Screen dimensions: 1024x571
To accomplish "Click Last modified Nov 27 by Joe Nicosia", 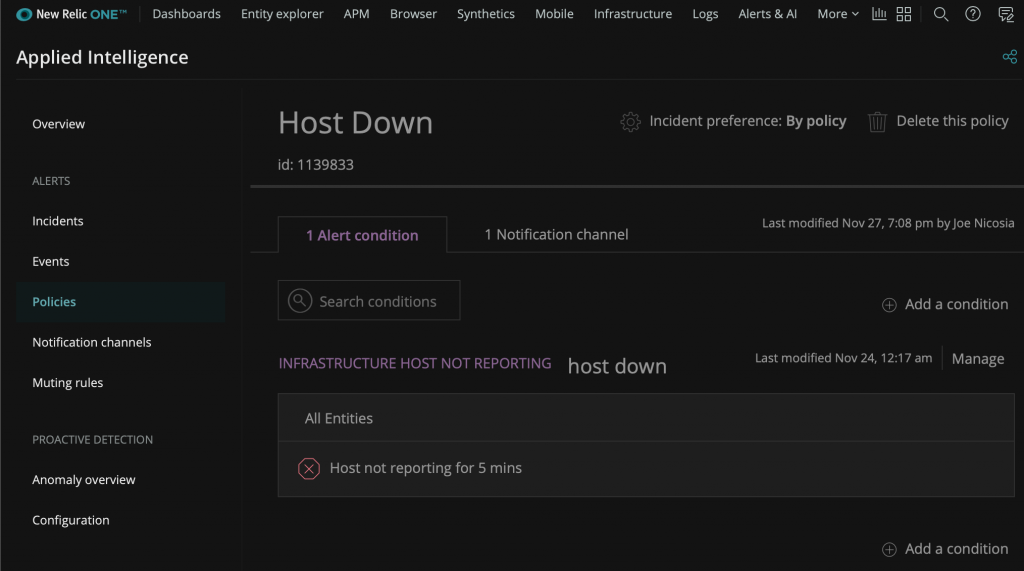I will pos(888,223).
